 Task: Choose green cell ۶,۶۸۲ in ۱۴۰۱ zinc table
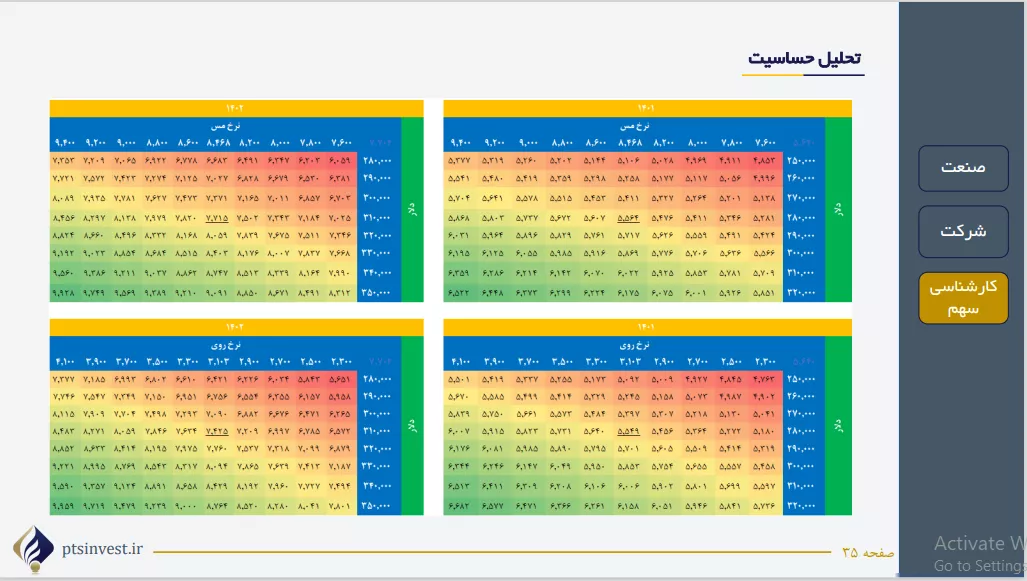click(460, 506)
